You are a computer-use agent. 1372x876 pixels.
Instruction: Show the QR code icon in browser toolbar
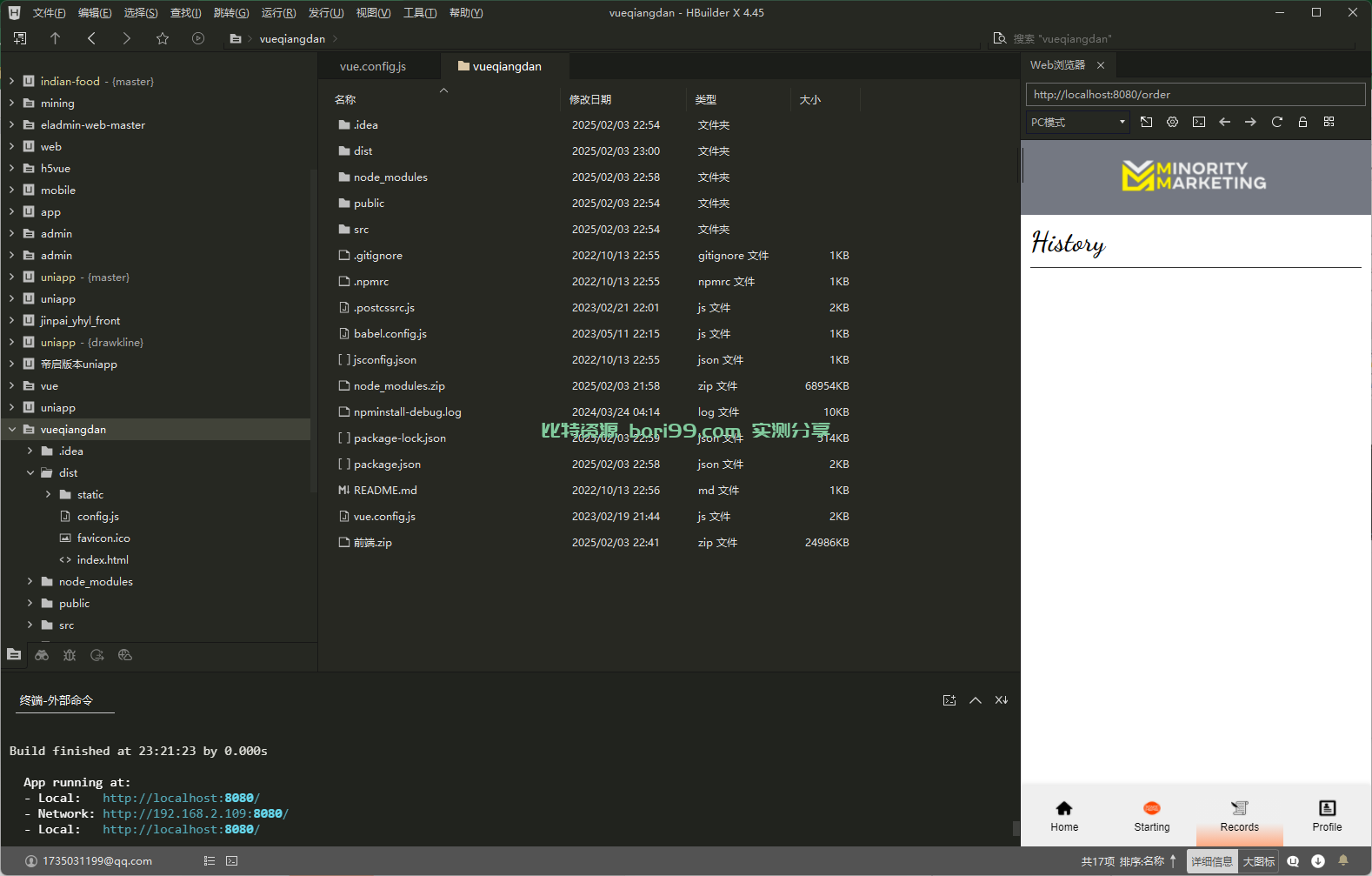pos(1329,122)
